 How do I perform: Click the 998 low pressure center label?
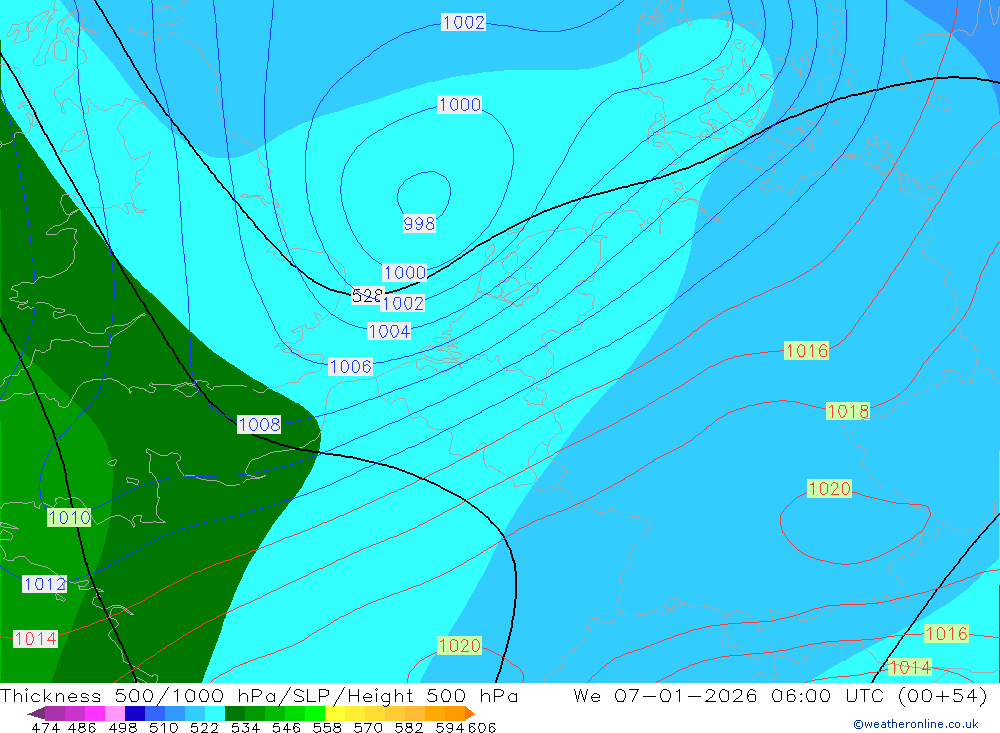pyautogui.click(x=419, y=223)
